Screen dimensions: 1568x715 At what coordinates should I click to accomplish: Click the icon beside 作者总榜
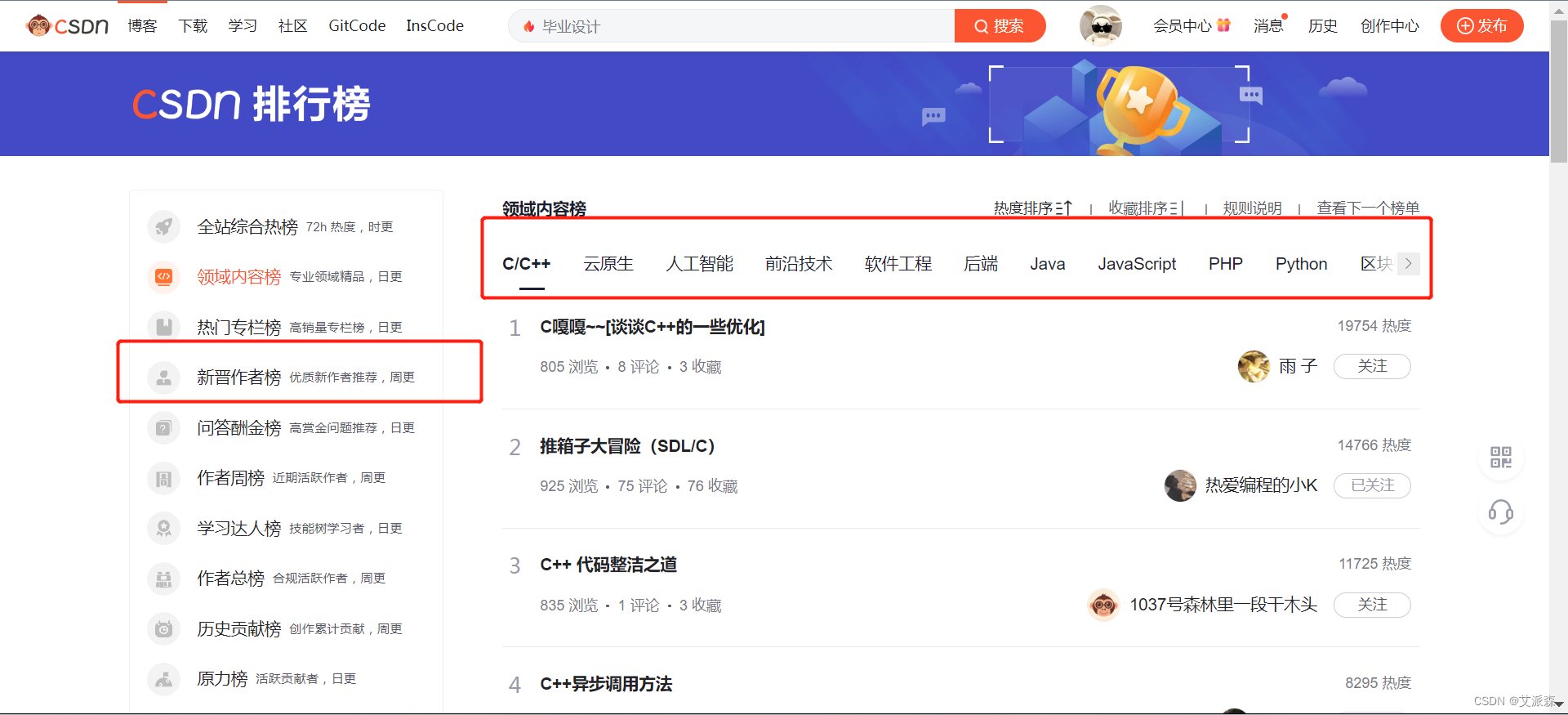(x=164, y=579)
